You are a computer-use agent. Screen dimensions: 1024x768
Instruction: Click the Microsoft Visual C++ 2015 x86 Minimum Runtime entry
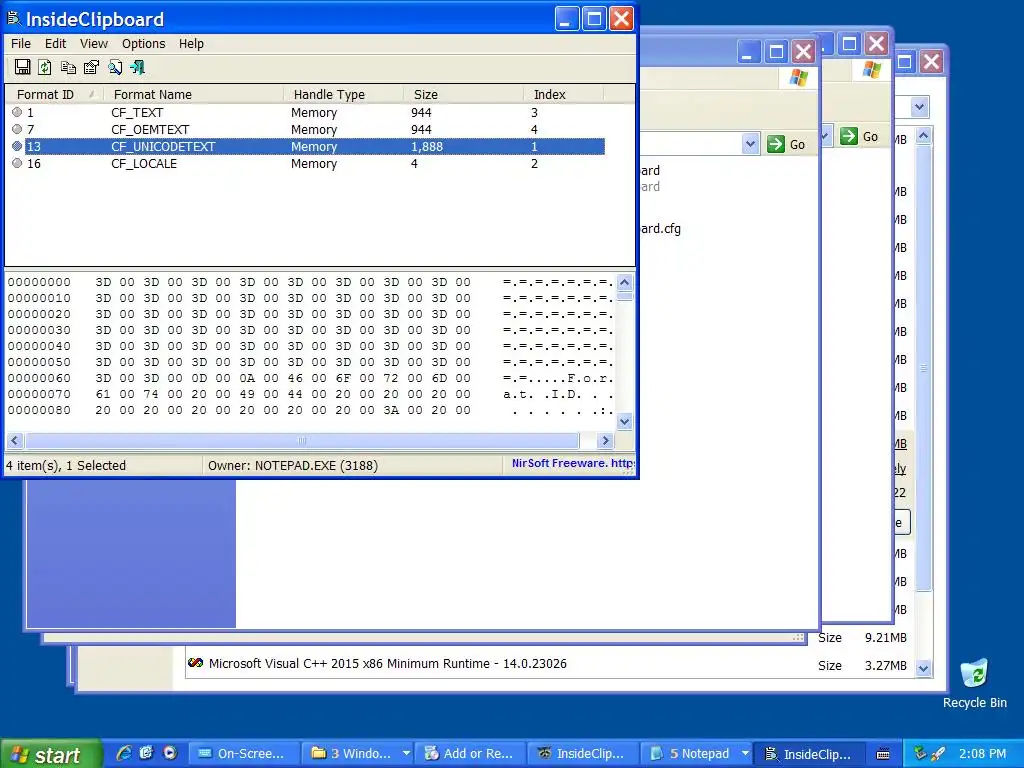coord(388,664)
